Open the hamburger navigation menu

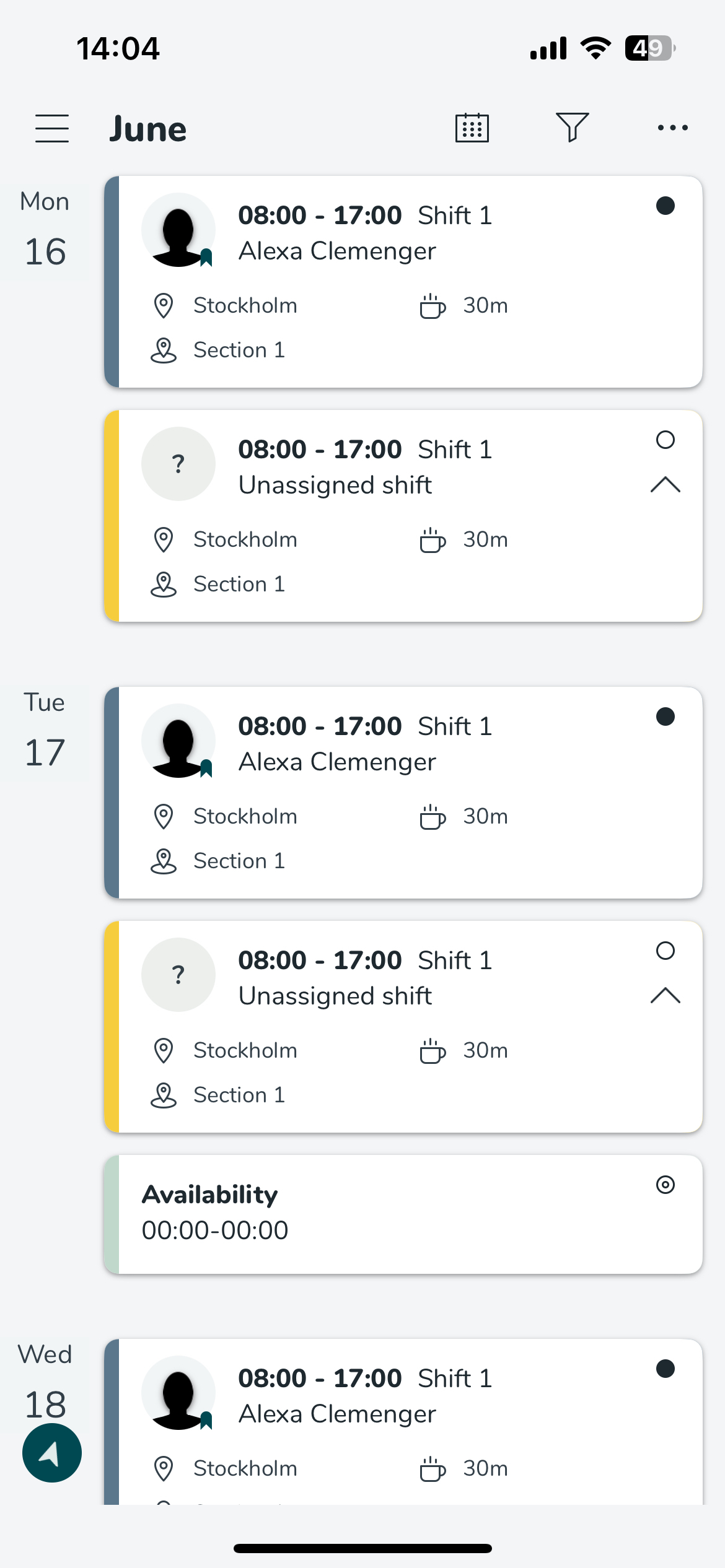52,128
